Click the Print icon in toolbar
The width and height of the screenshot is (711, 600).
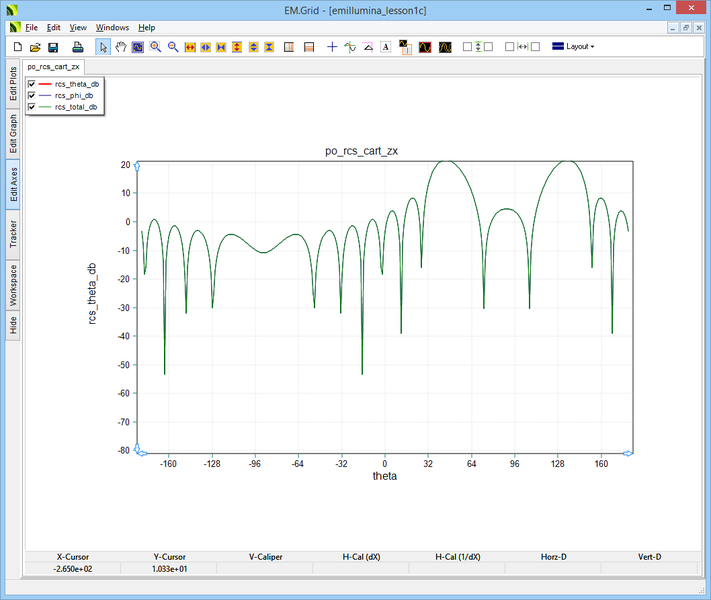[x=77, y=47]
